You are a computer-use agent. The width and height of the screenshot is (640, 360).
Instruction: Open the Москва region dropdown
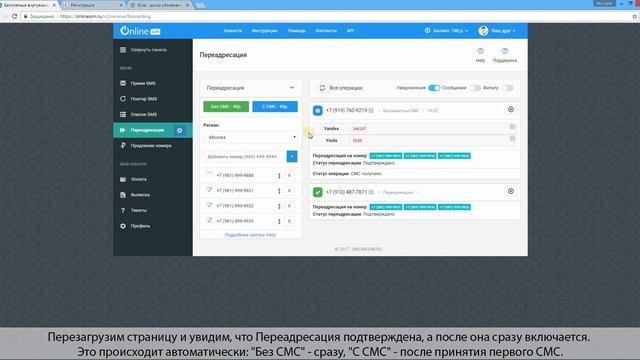(x=250, y=137)
